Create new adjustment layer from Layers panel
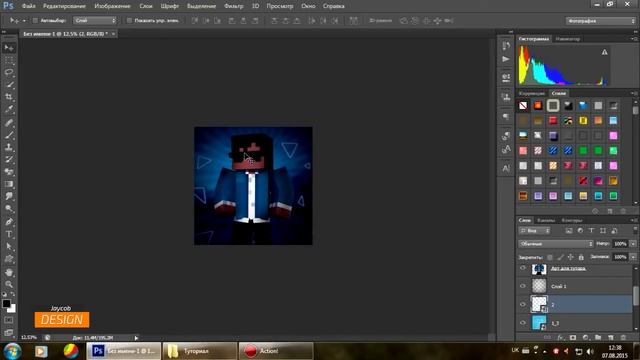 (x=586, y=338)
